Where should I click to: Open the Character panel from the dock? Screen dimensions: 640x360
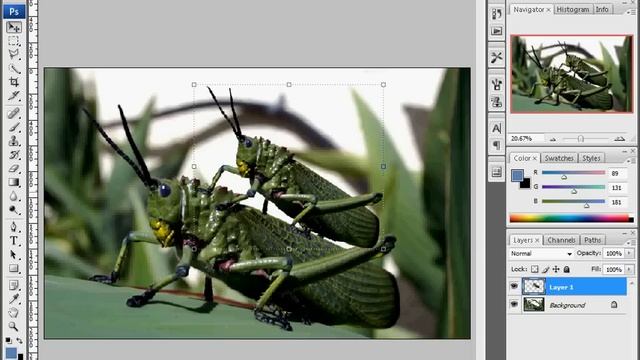click(x=496, y=128)
